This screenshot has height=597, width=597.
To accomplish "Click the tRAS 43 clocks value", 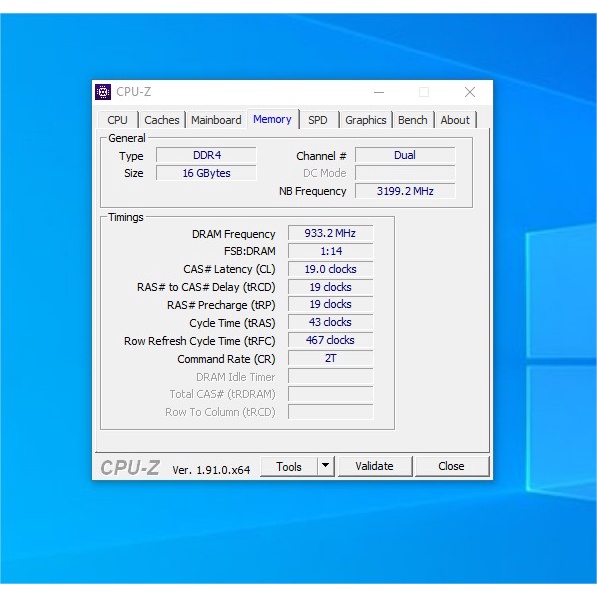I will [330, 322].
